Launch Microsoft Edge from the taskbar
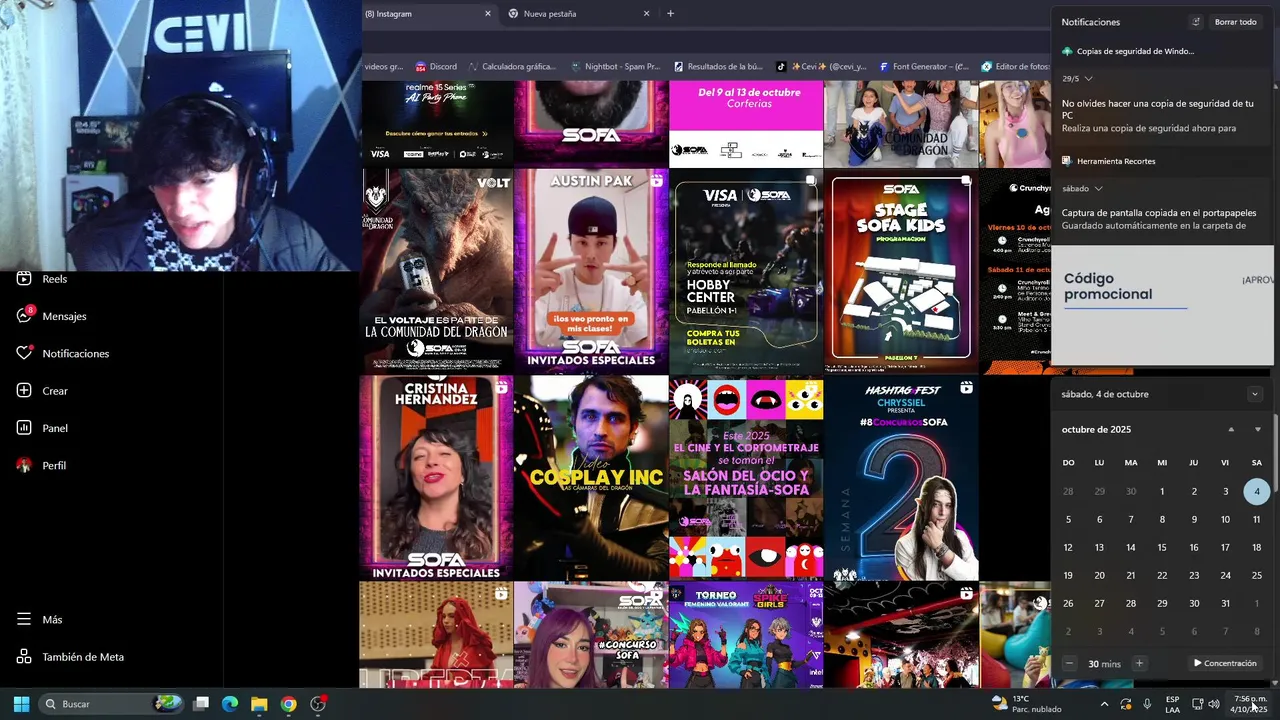Image resolution: width=1280 pixels, height=720 pixels. click(229, 704)
